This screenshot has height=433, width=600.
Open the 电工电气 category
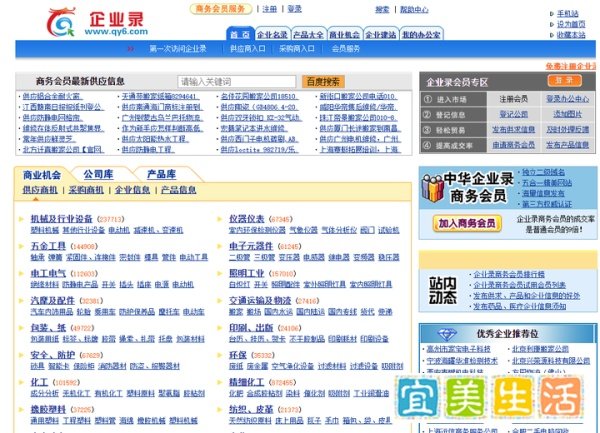pyautogui.click(x=48, y=273)
